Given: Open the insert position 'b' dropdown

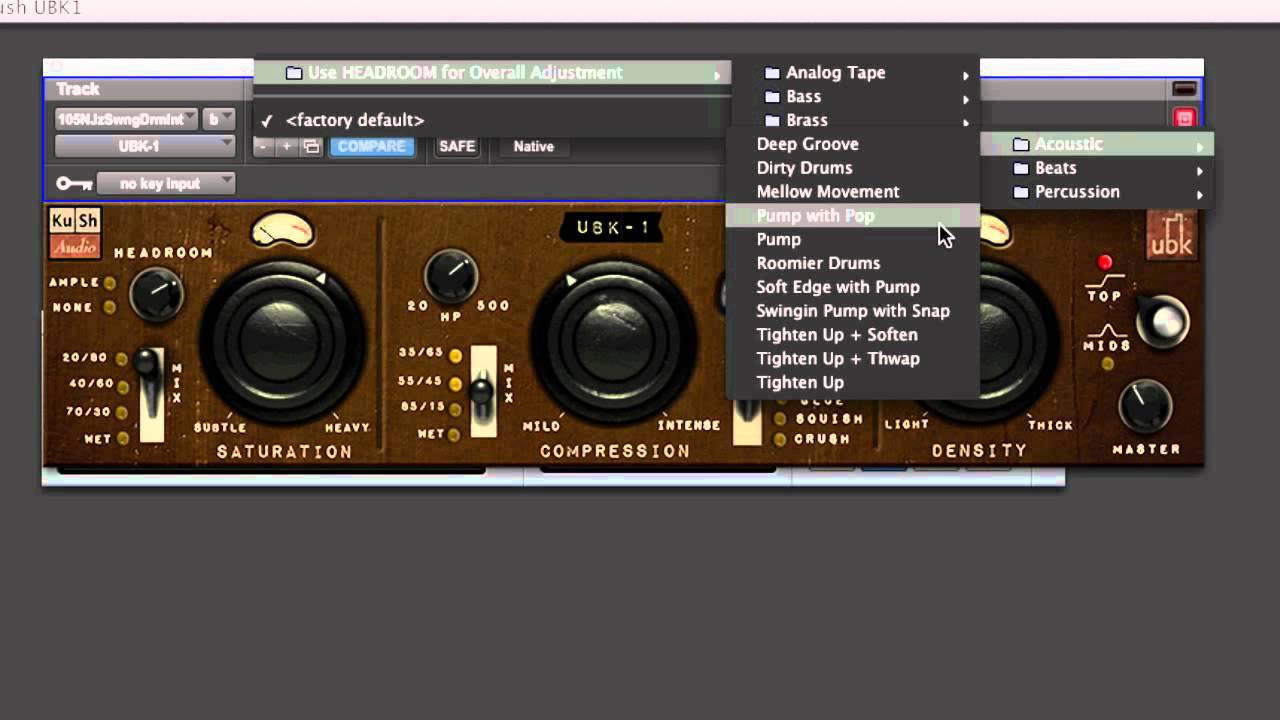Looking at the screenshot, I should click(x=218, y=119).
